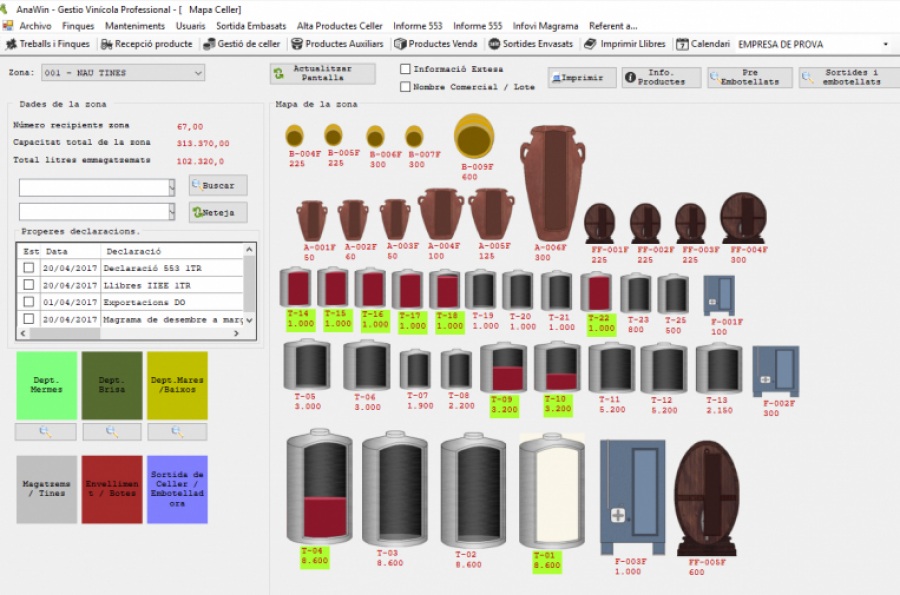Click large tank T-04 with red wine
The height and width of the screenshot is (595, 900).
[x=320, y=487]
